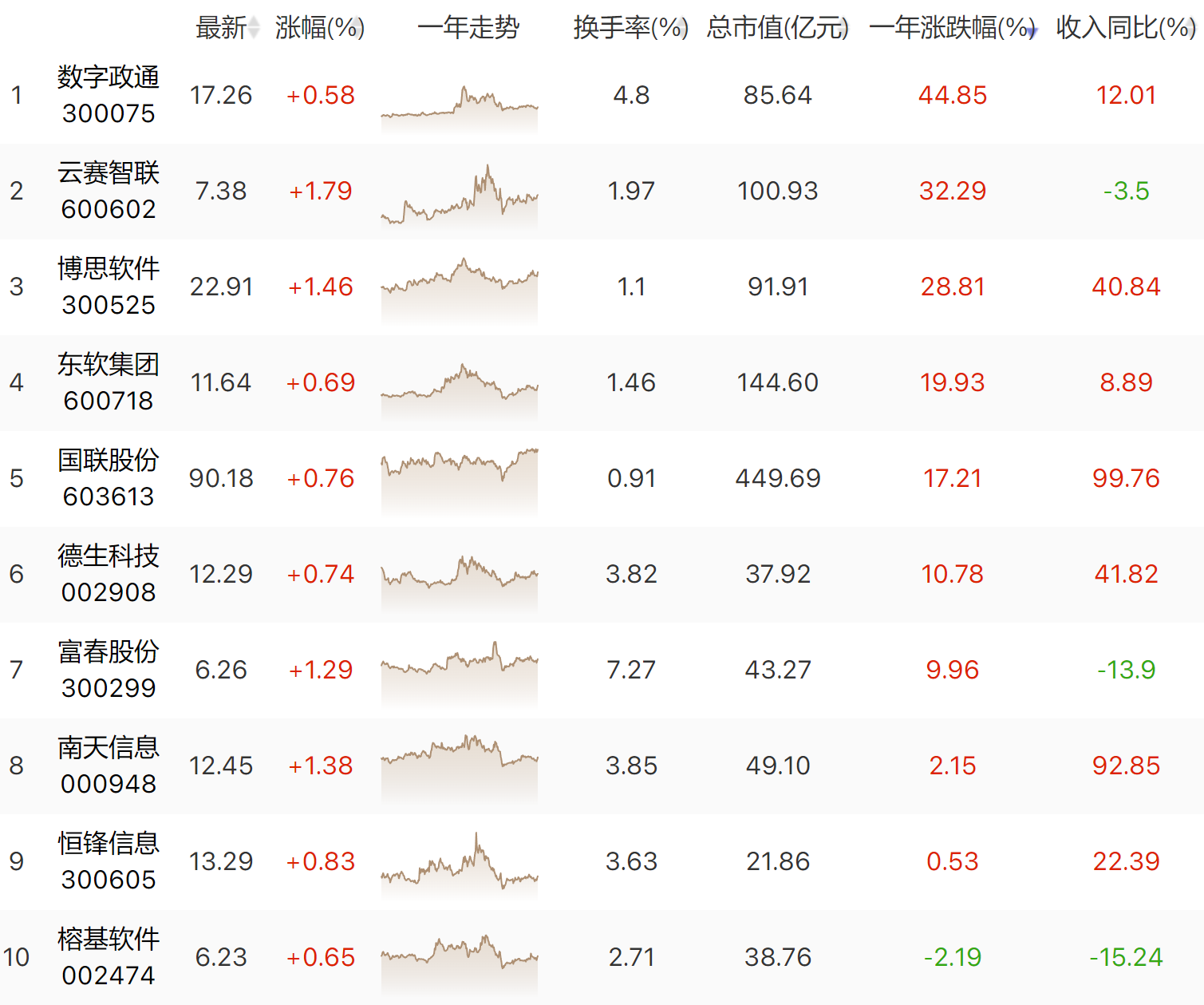The image size is (1204, 1005).
Task: Click the 收入同比(%) column header
Action: coord(1126,28)
